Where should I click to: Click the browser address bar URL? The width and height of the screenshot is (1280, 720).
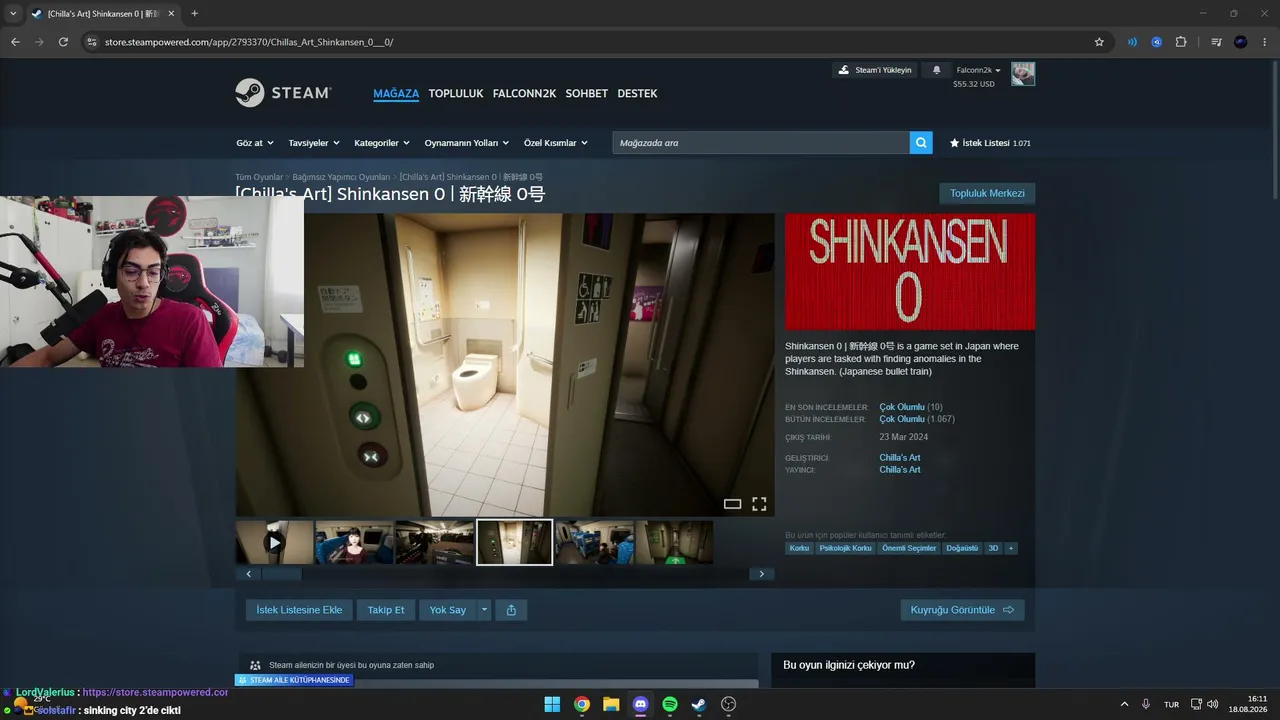[249, 42]
